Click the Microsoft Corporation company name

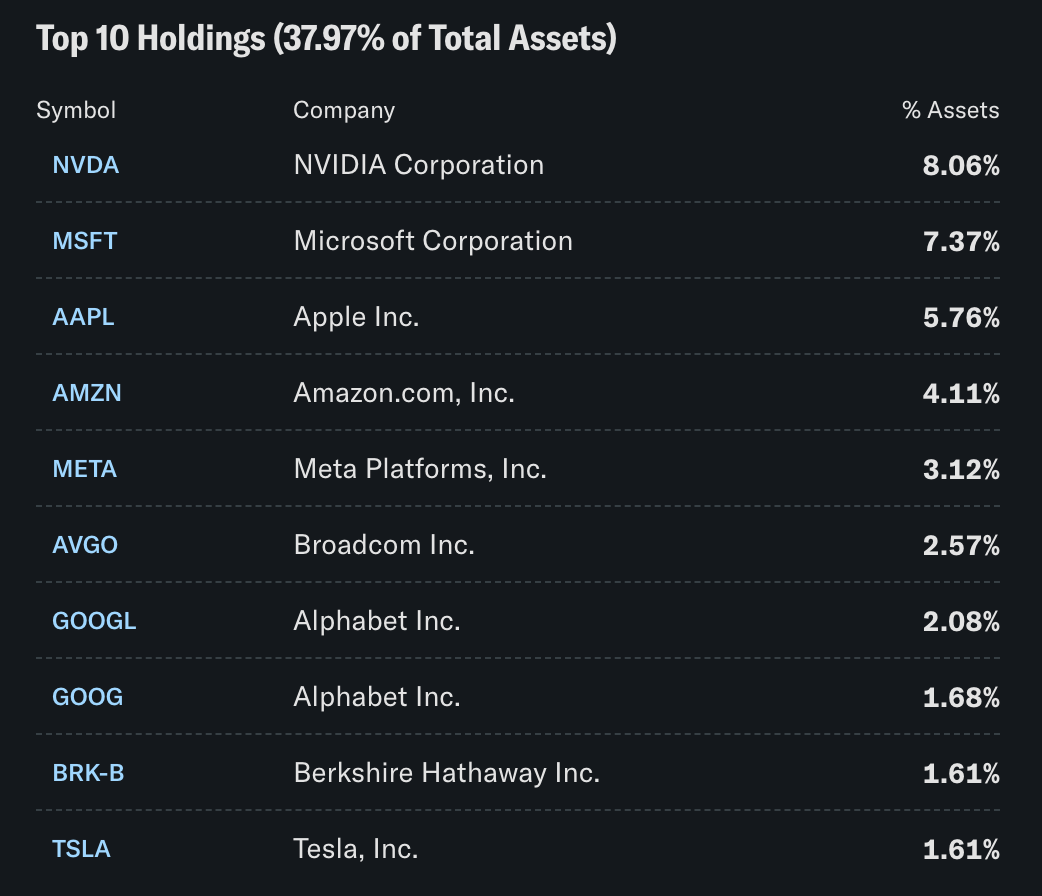(x=433, y=241)
